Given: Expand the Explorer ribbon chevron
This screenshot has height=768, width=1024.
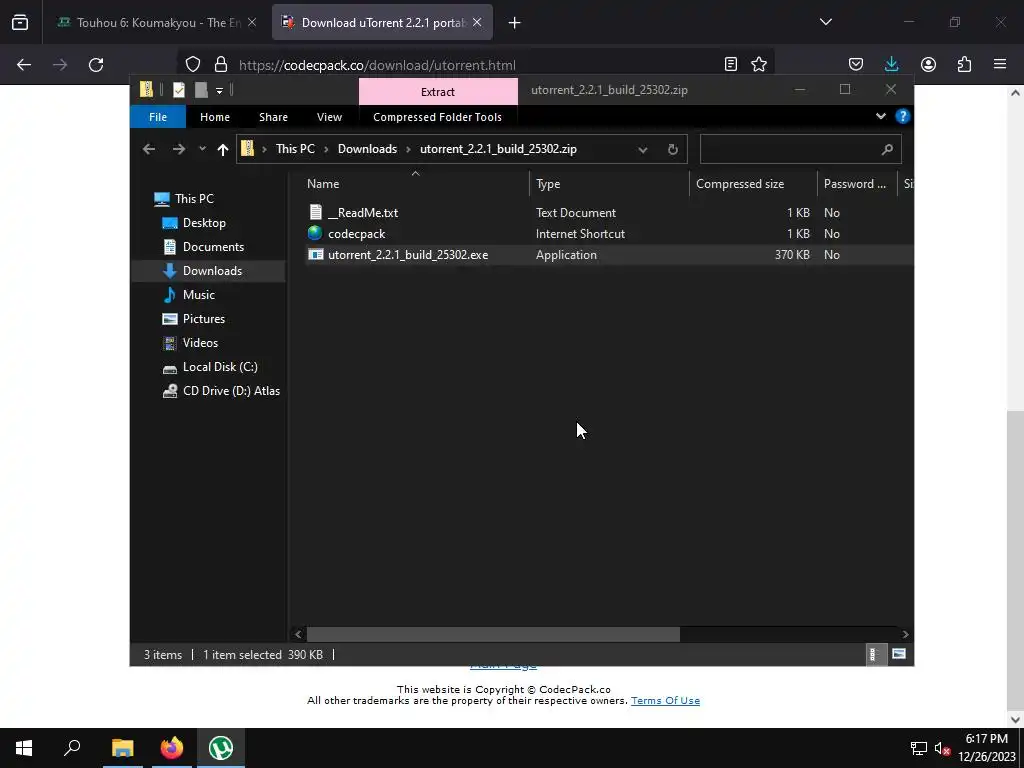Looking at the screenshot, I should point(880,116).
